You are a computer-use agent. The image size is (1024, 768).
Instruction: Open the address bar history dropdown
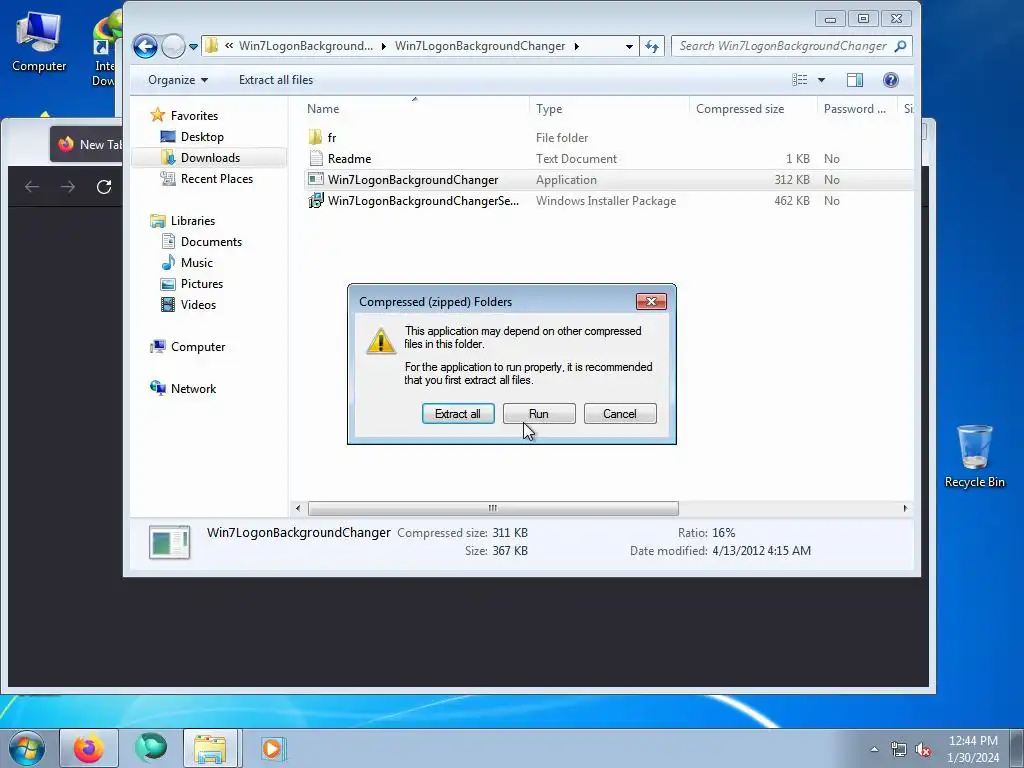point(629,46)
